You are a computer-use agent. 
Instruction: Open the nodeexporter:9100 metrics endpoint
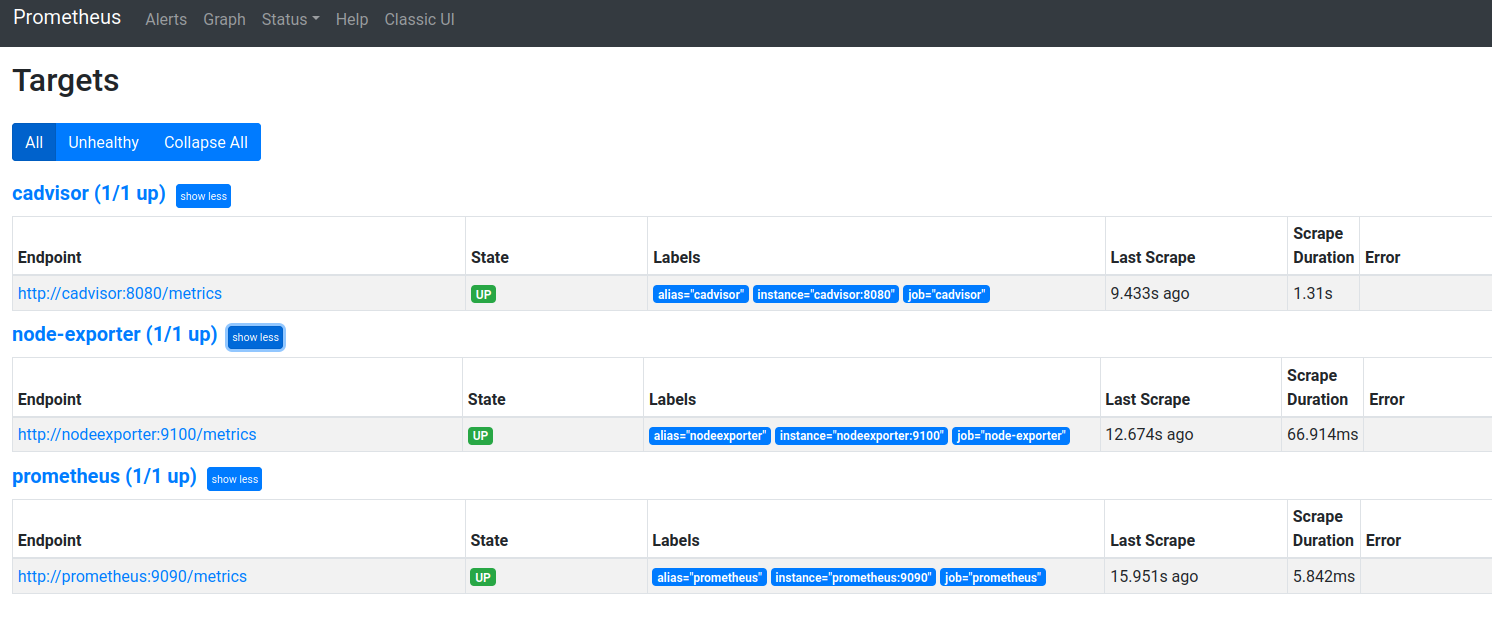click(x=137, y=435)
